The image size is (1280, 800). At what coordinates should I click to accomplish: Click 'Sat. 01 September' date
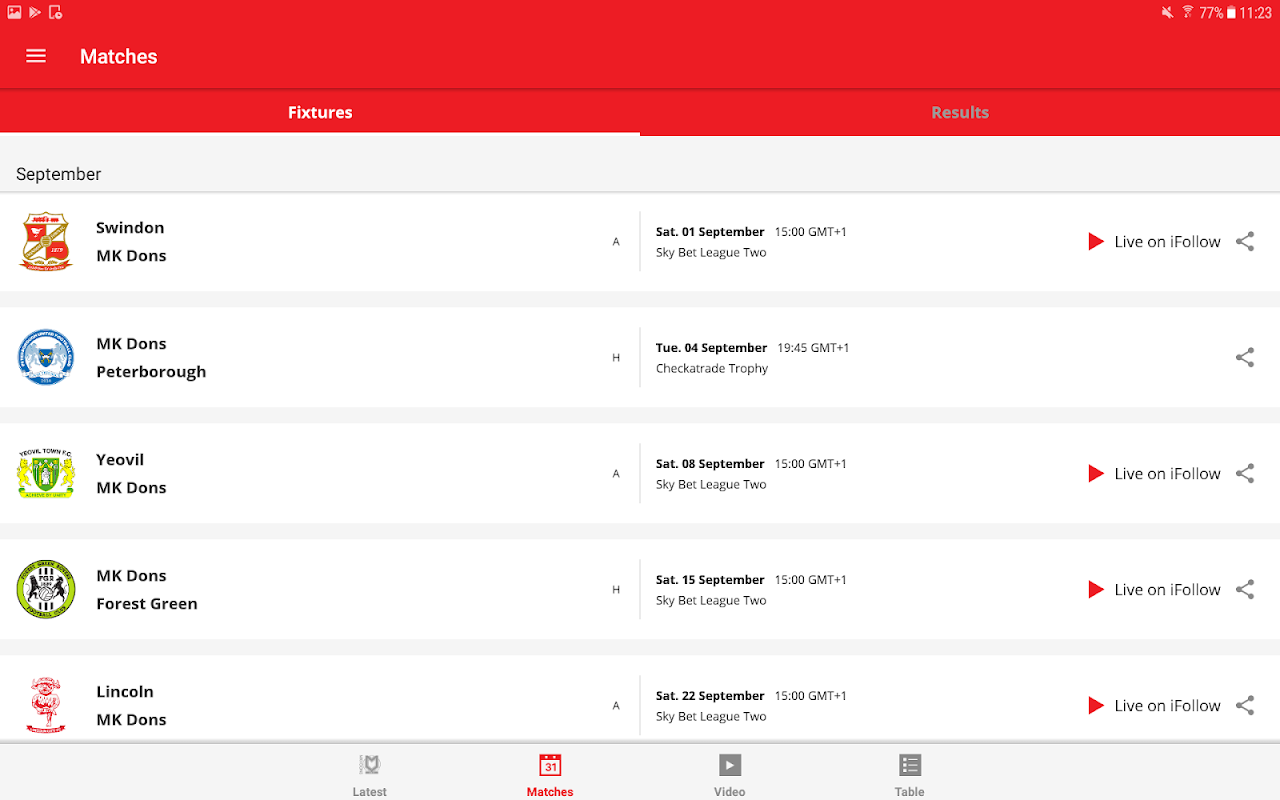click(x=710, y=232)
